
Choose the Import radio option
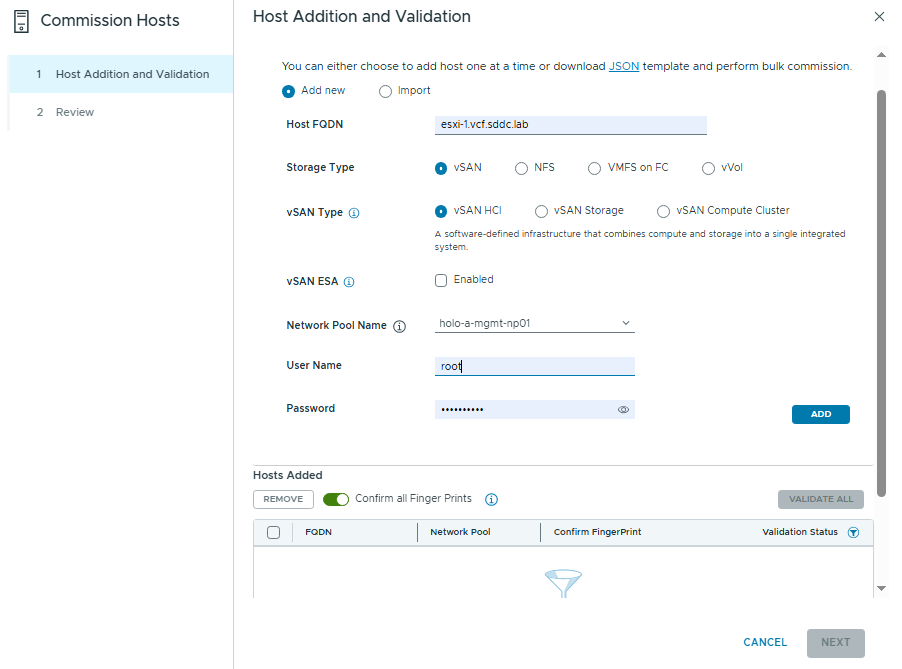pyautogui.click(x=386, y=91)
